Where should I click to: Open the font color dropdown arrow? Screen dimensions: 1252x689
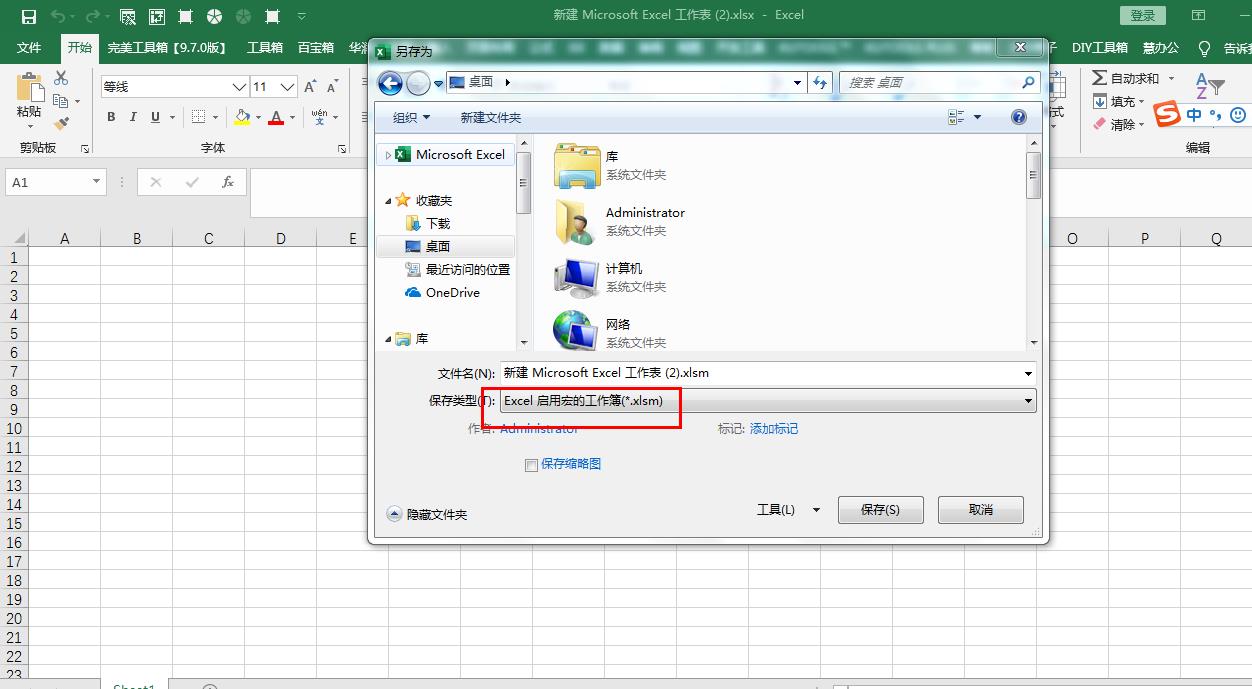point(292,118)
